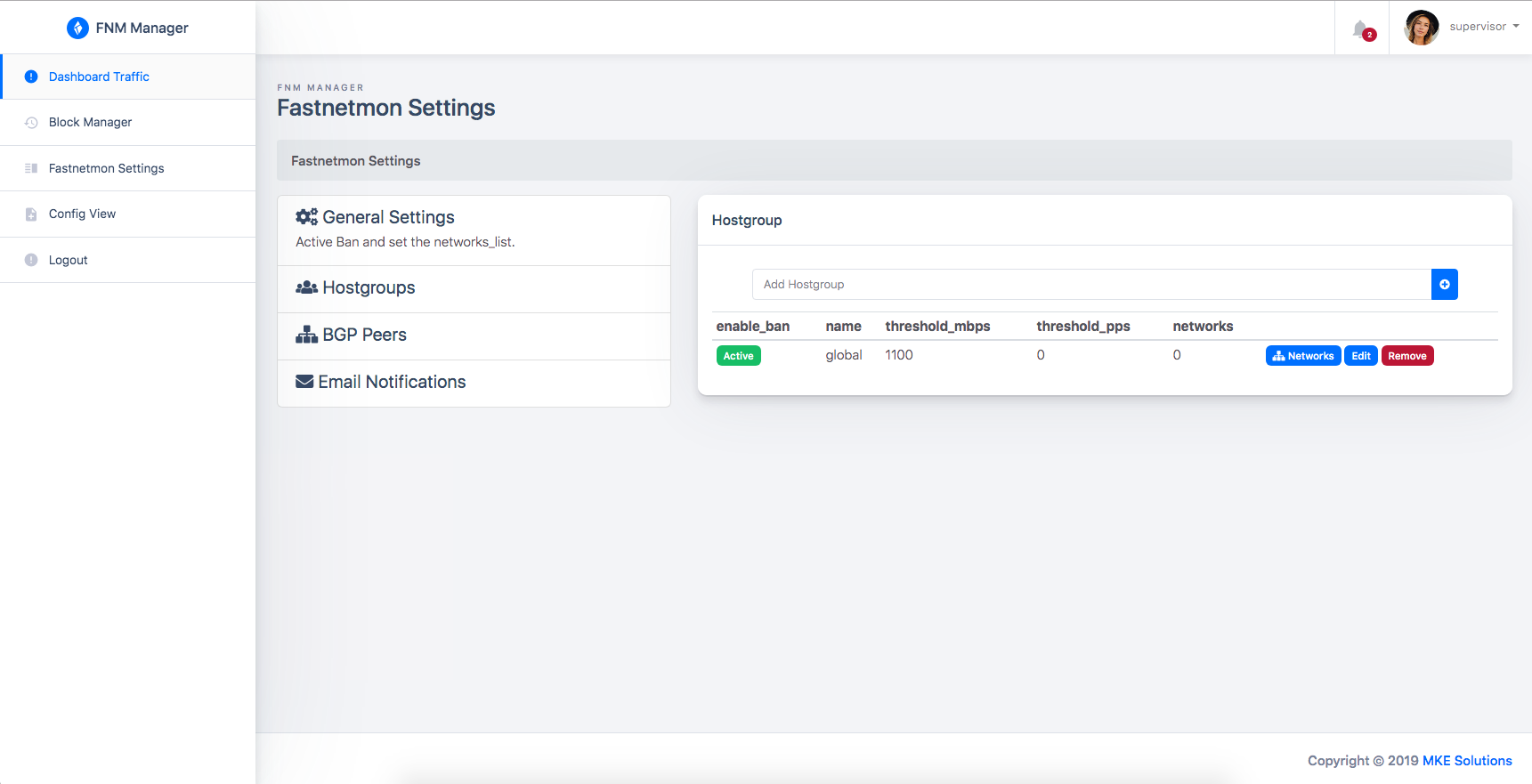The image size is (1532, 784).
Task: Edit the global hostgroup
Action: 1361,356
